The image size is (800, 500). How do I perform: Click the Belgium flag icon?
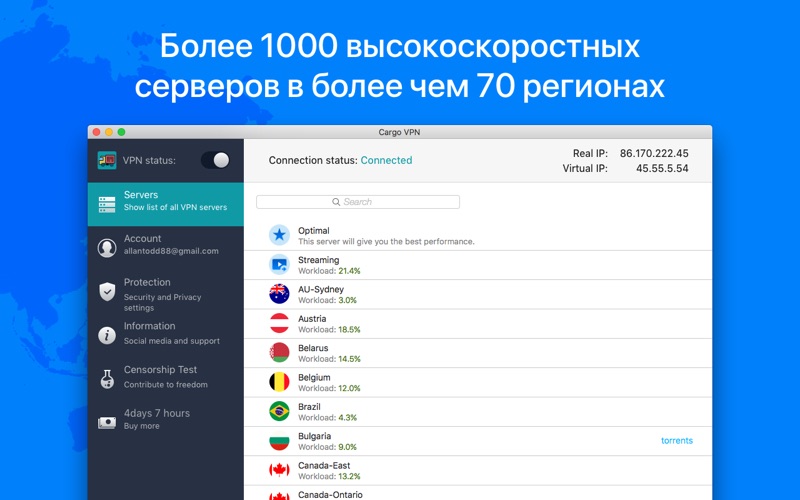[279, 382]
